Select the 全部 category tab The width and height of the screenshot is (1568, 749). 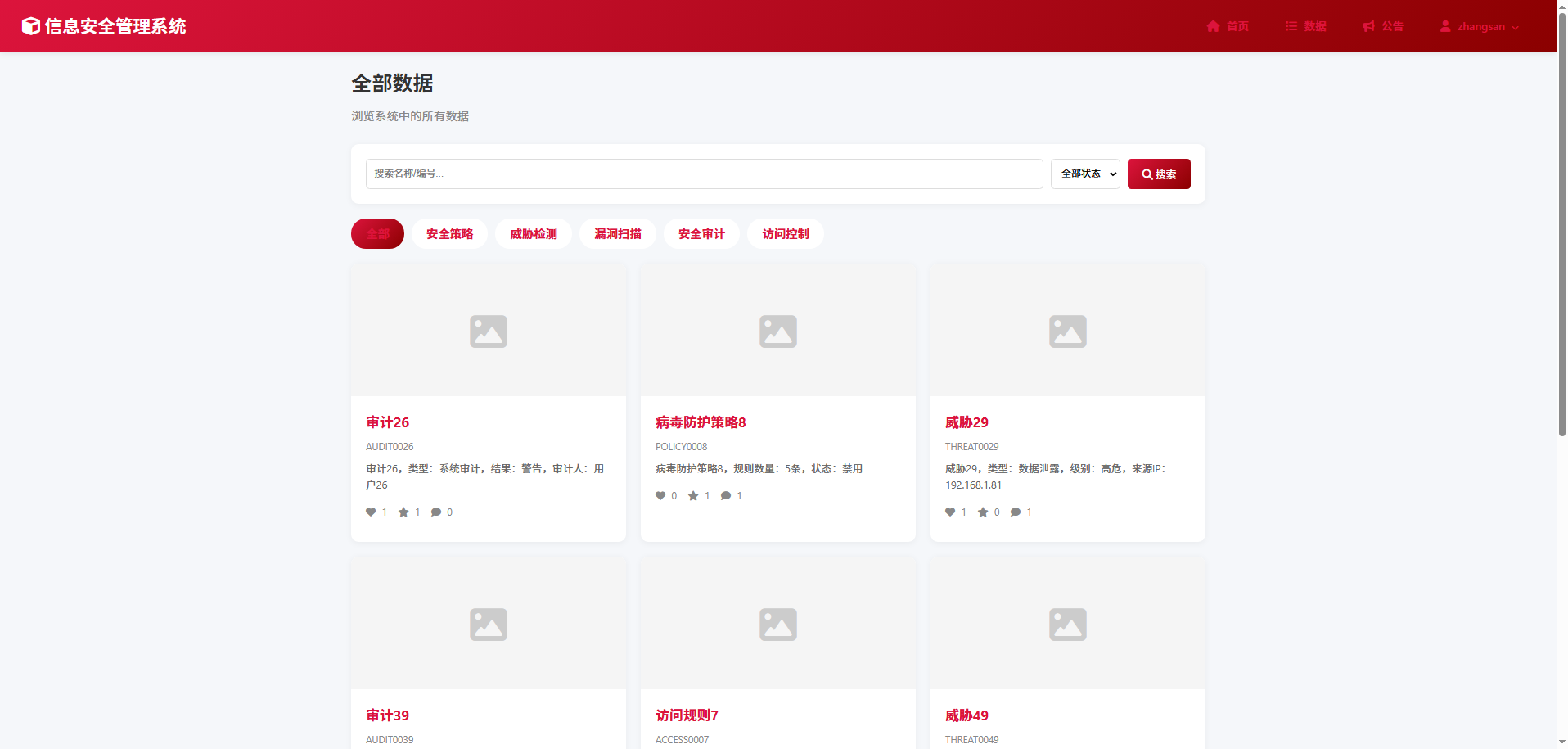(x=377, y=234)
